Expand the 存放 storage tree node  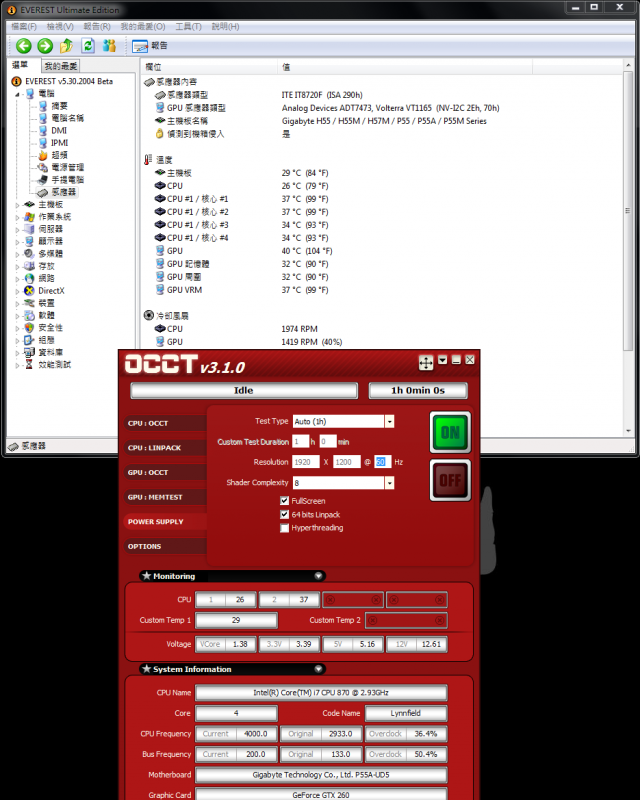pyautogui.click(x=17, y=266)
